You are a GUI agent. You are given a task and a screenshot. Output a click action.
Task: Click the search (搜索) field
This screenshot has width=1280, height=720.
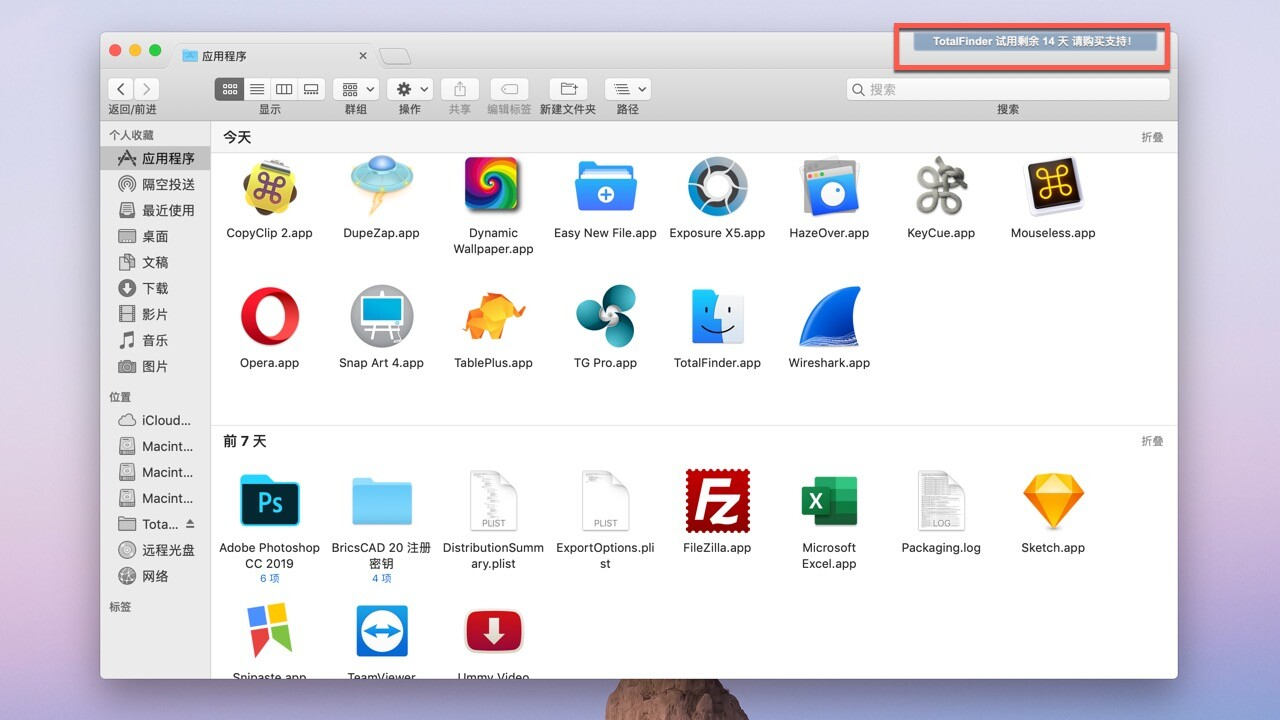(x=1008, y=89)
